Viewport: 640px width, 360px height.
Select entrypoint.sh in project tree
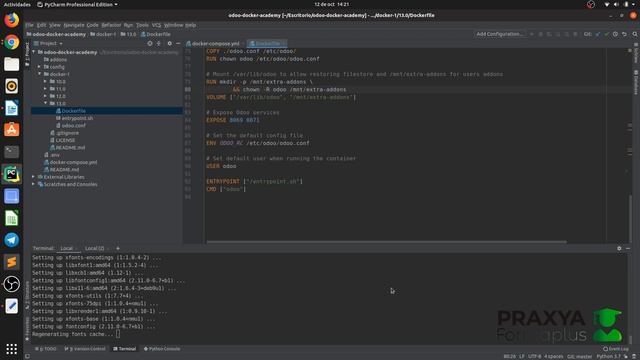77,118
